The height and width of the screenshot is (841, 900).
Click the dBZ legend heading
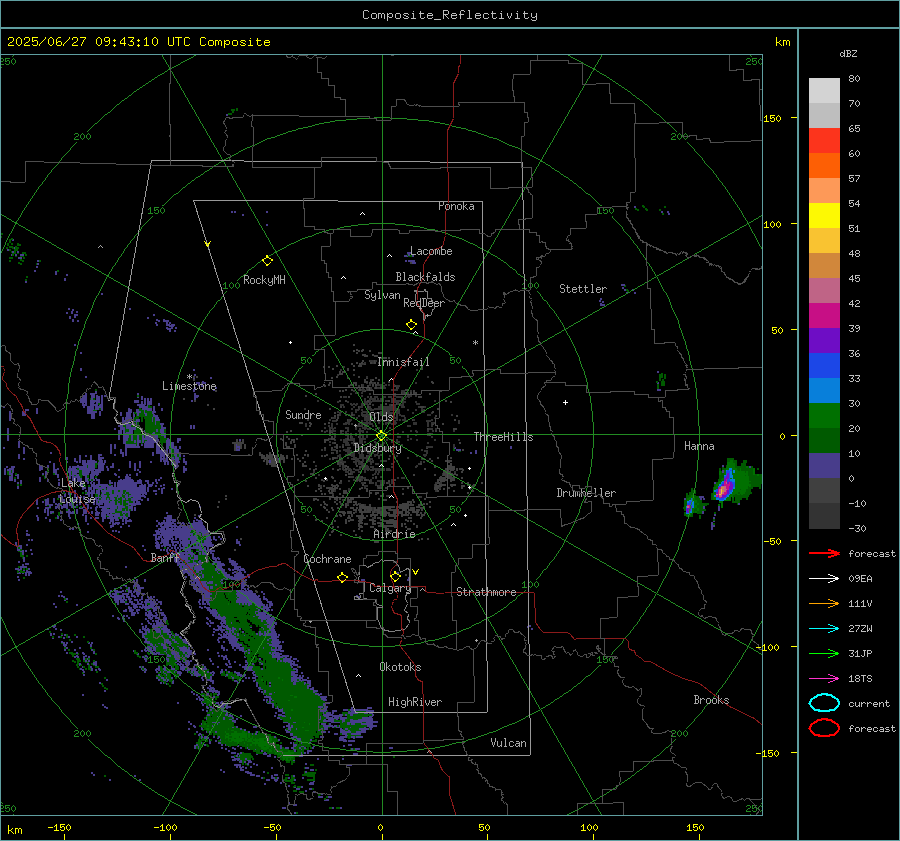click(x=848, y=53)
